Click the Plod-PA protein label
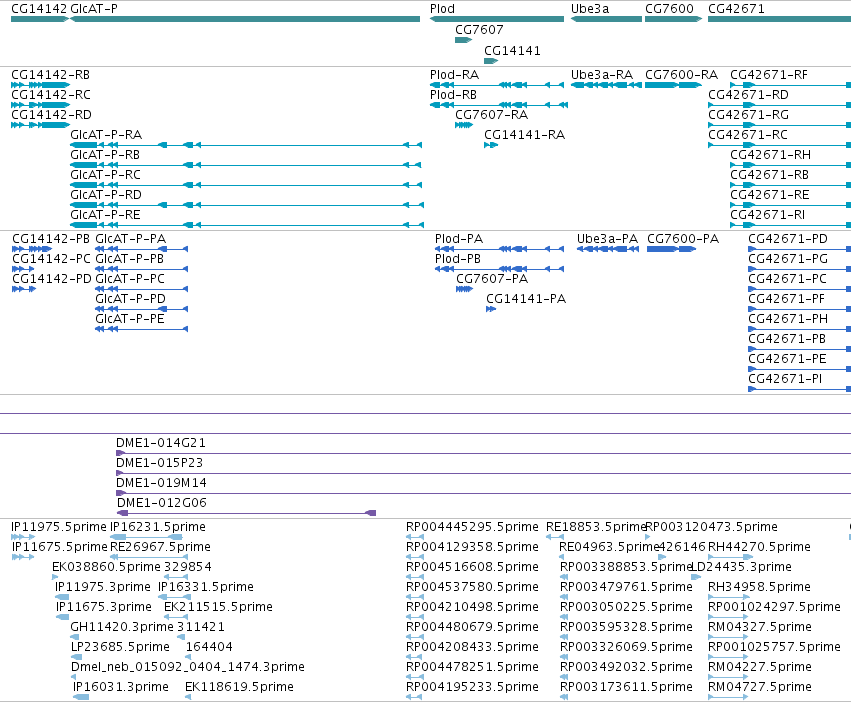The width and height of the screenshot is (851, 702). coord(459,239)
